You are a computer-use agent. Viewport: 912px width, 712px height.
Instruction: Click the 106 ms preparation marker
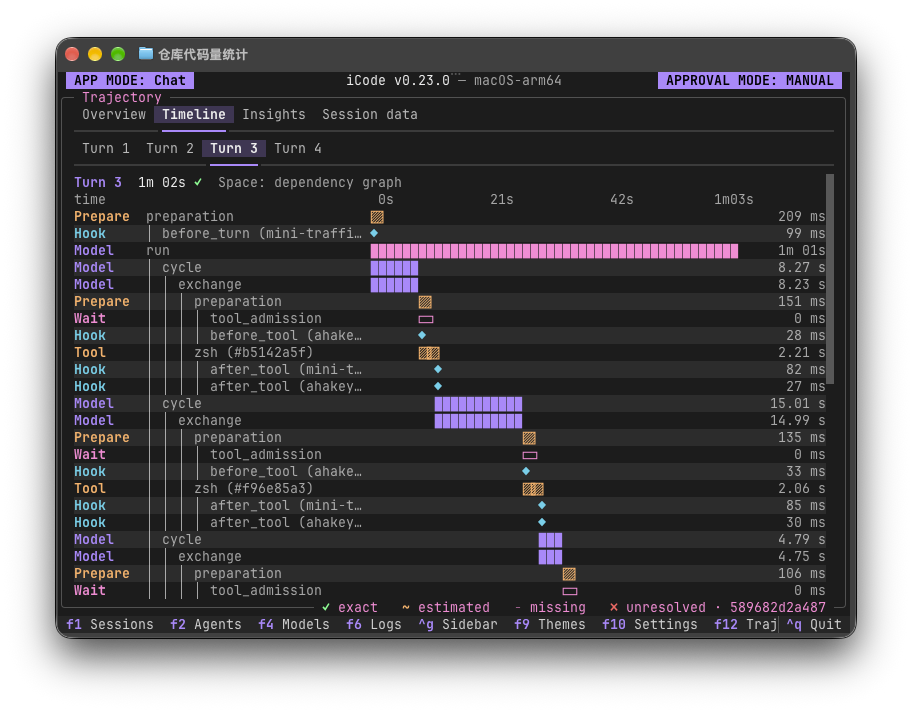coord(569,574)
